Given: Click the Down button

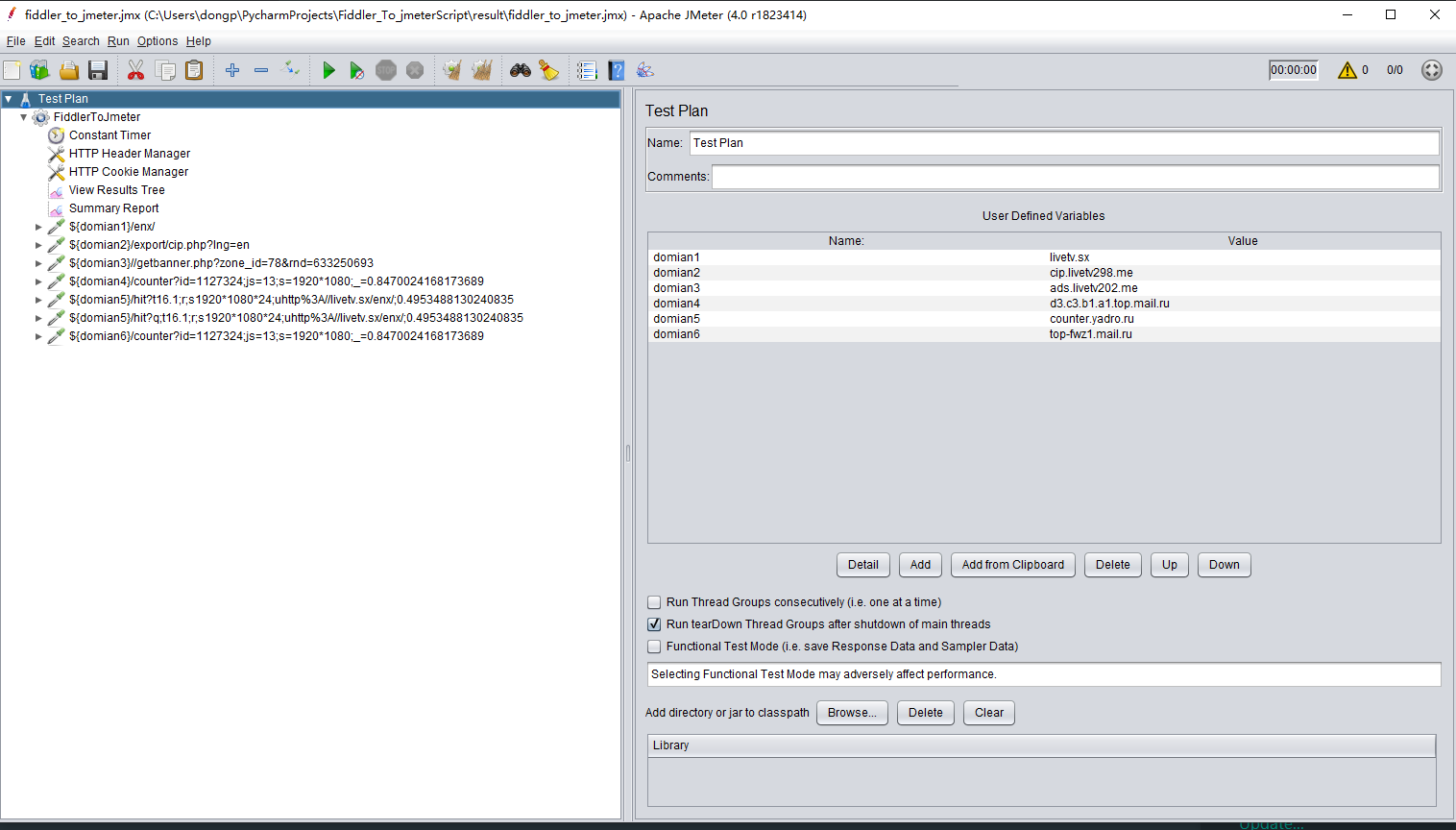Looking at the screenshot, I should click(1225, 565).
